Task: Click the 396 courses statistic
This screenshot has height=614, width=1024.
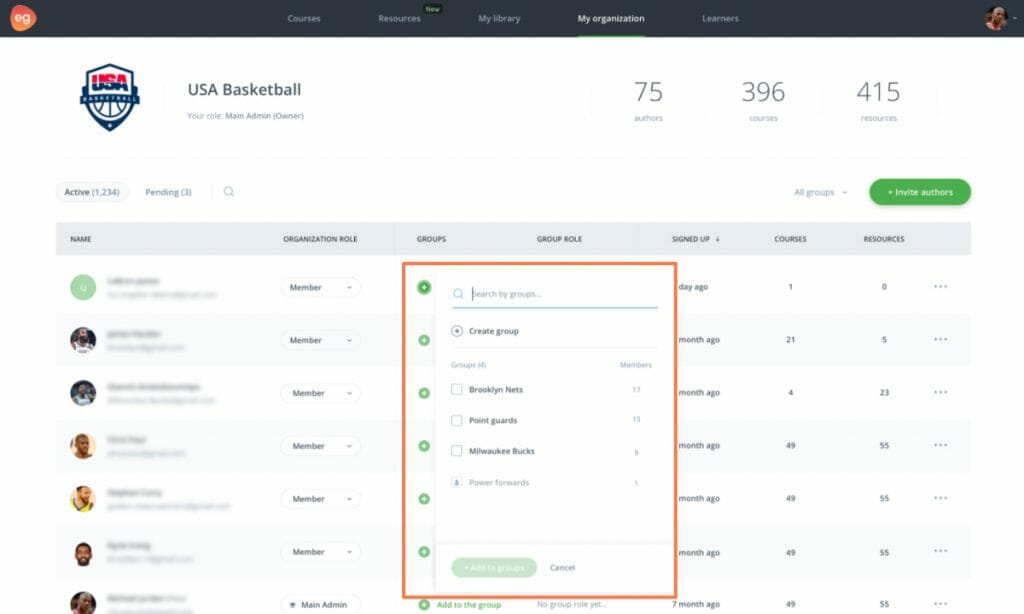Action: 763,100
